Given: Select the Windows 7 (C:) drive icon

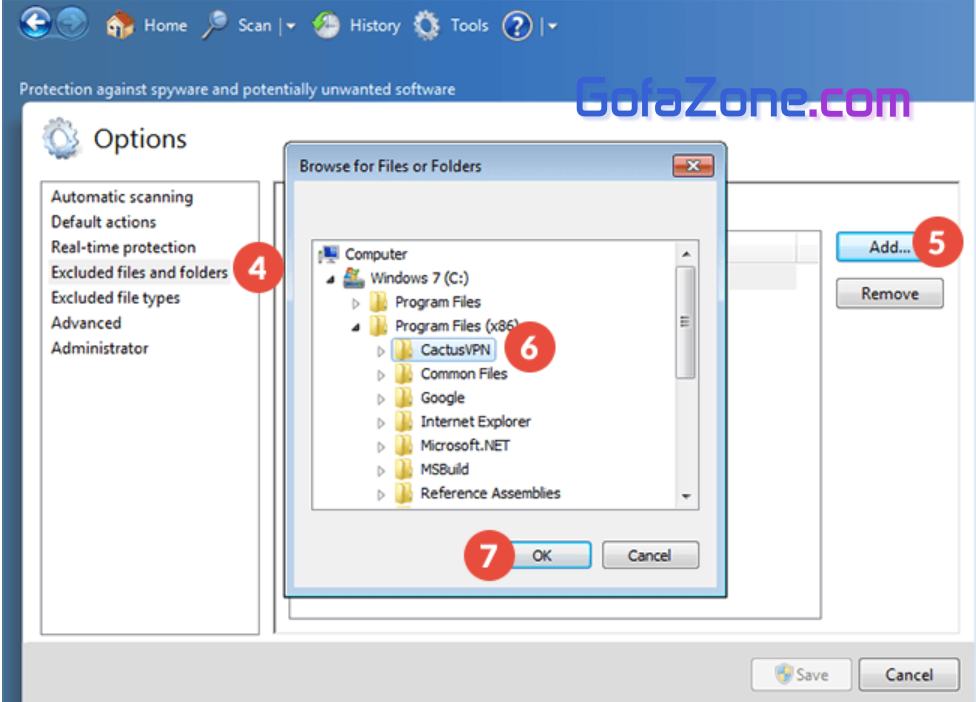Looking at the screenshot, I should [352, 278].
